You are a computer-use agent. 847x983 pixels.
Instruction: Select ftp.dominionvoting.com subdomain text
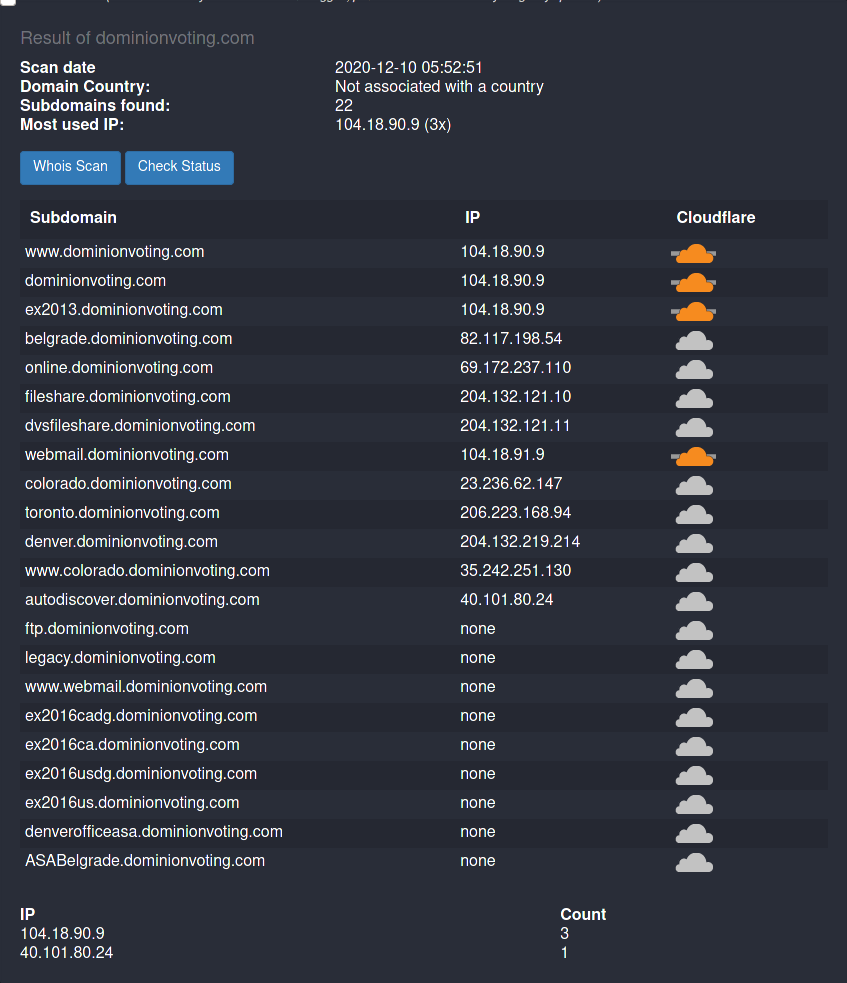pos(107,628)
